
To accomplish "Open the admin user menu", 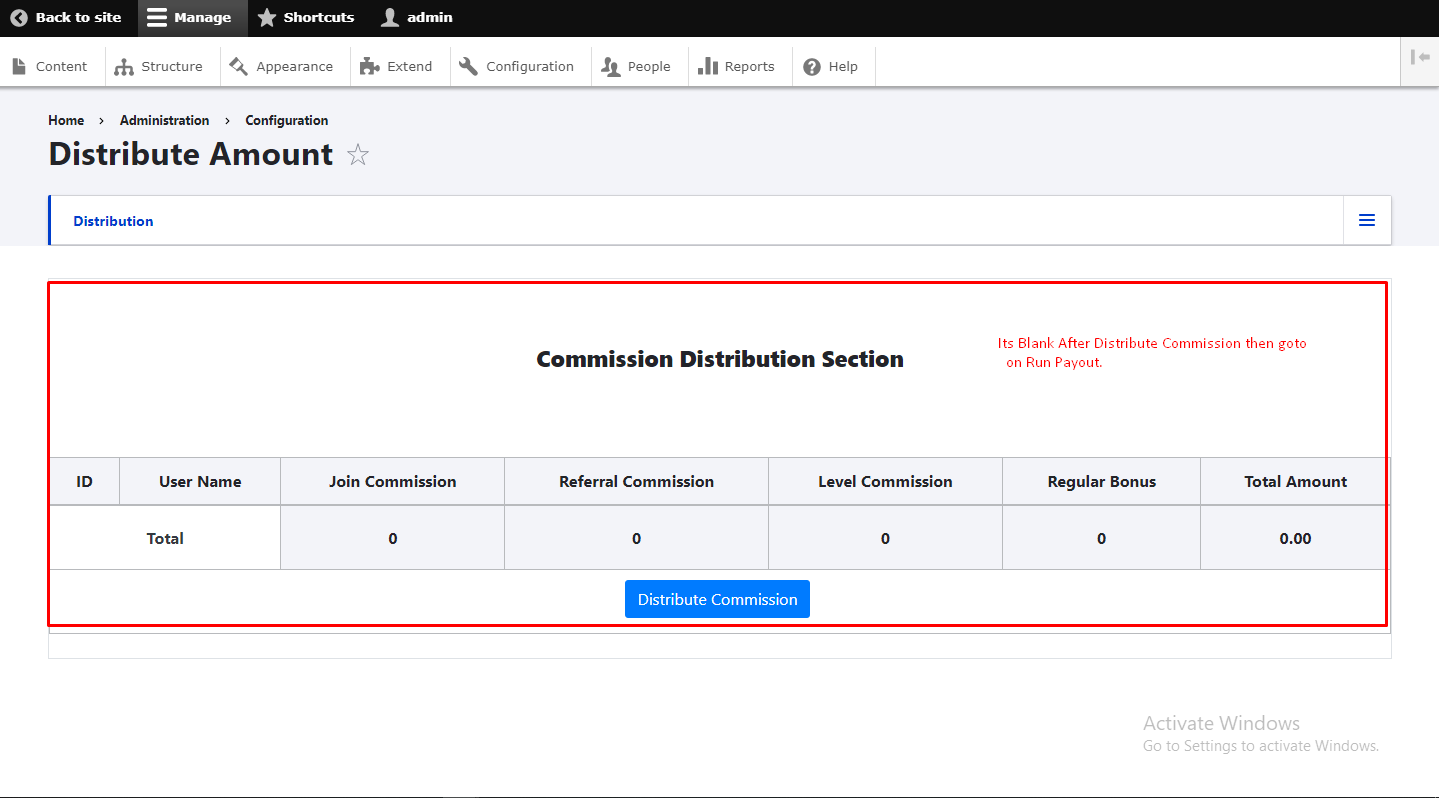I will (x=417, y=18).
